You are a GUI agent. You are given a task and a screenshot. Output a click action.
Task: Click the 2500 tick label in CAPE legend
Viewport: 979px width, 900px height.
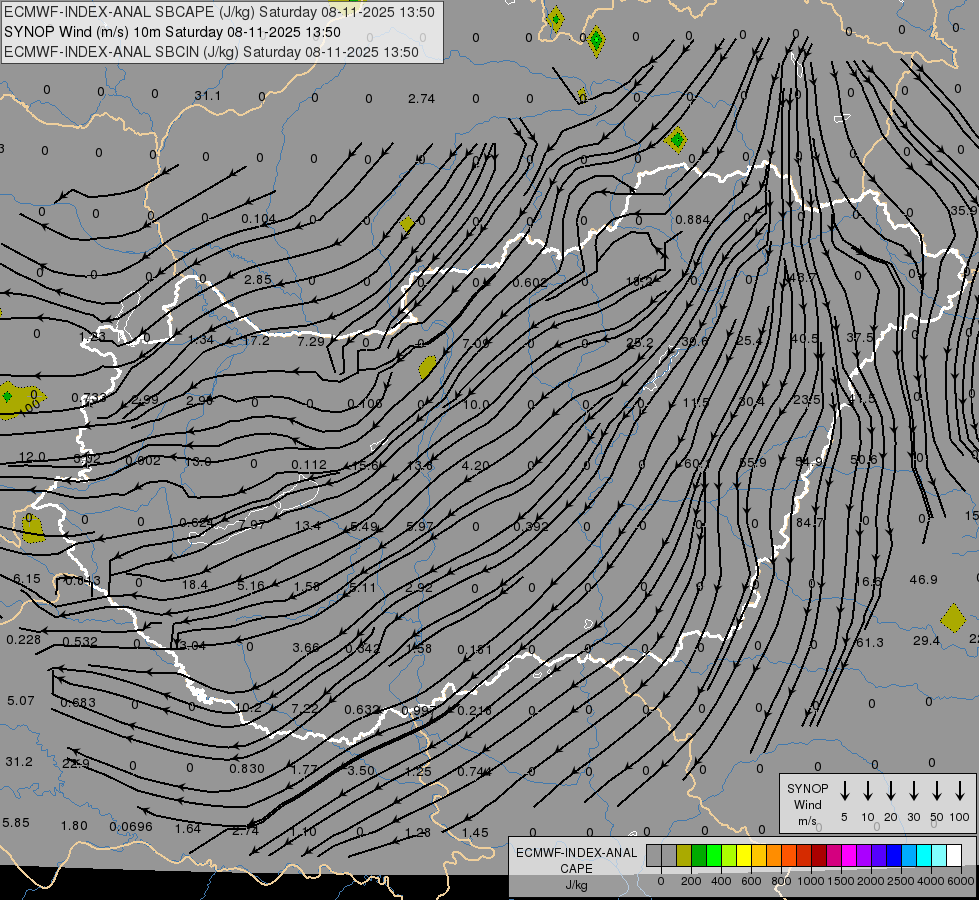point(901,881)
